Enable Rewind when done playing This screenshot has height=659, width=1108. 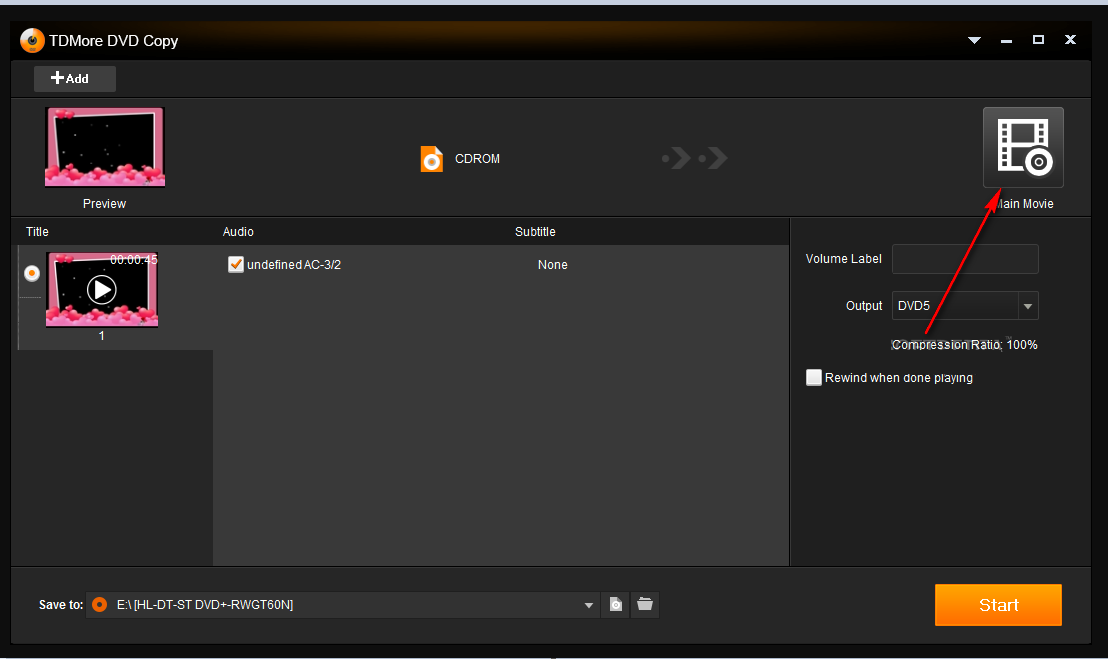point(814,377)
